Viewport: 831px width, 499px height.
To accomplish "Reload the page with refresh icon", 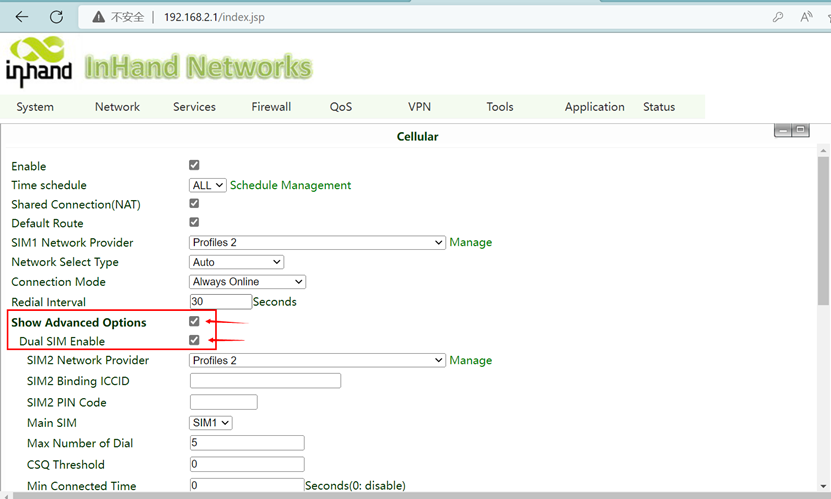I will 56,17.
